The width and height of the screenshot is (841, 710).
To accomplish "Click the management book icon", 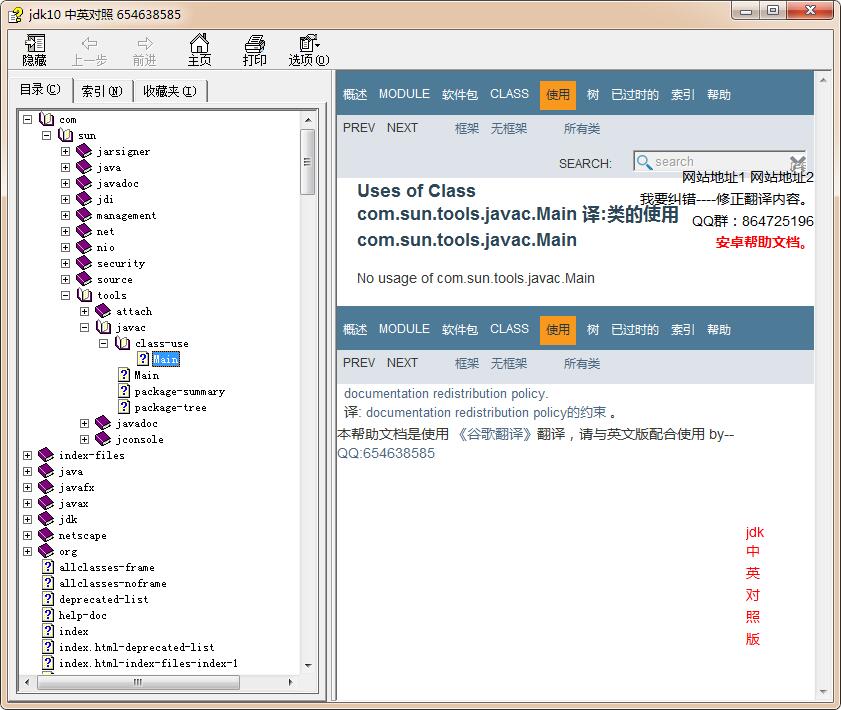I will click(x=84, y=215).
